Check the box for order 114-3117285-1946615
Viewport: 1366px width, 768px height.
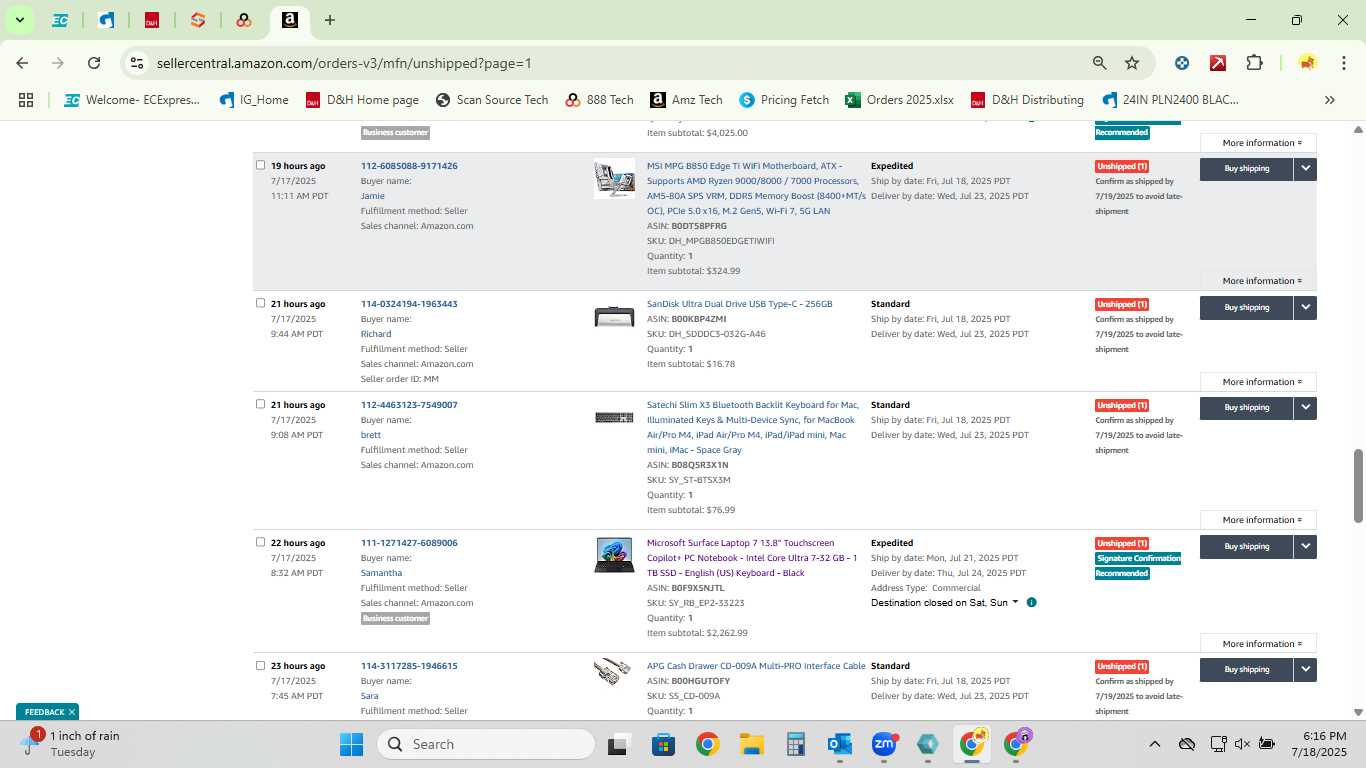click(260, 665)
